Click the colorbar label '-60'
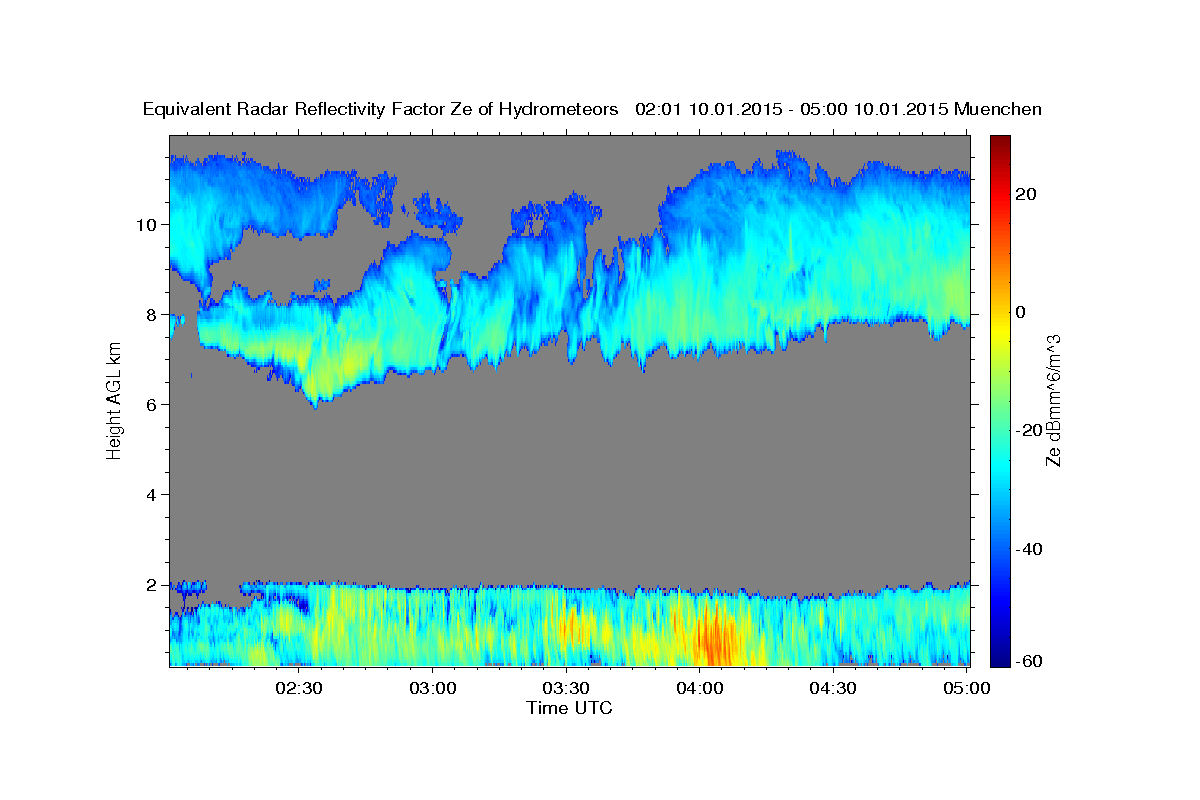This screenshot has height=800, width=1200. click(1028, 661)
